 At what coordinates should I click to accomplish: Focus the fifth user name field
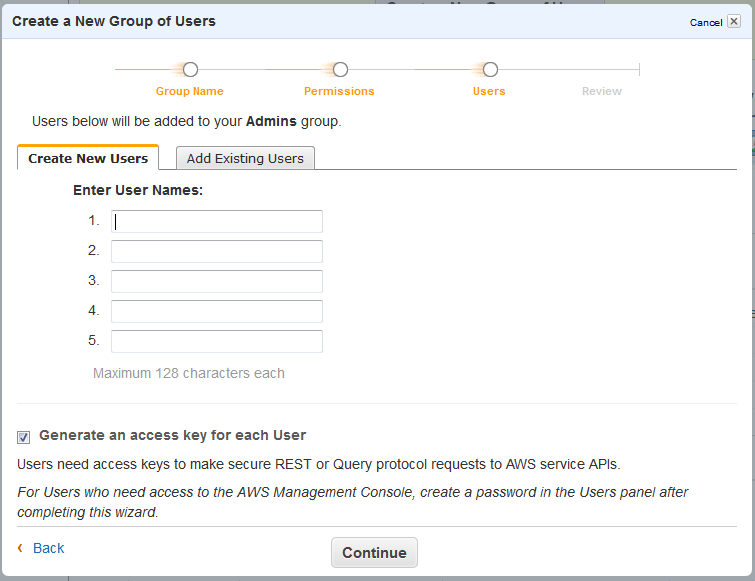217,341
